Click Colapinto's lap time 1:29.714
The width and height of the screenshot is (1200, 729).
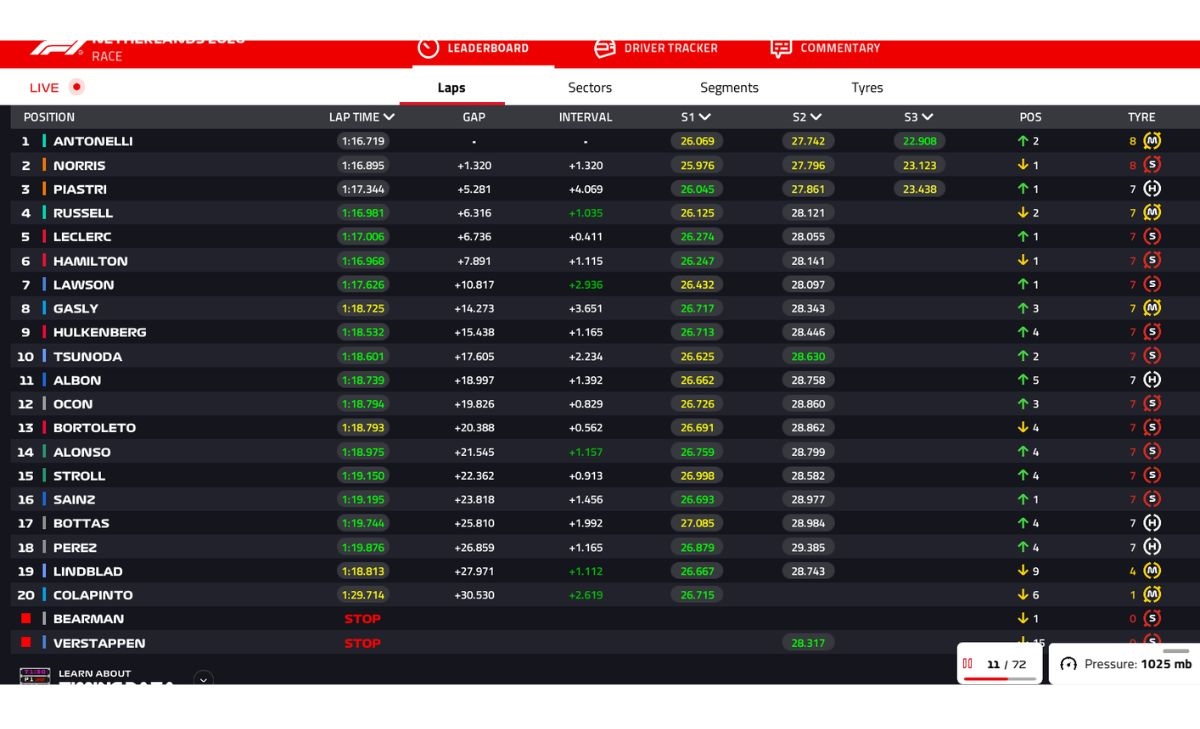[x=362, y=595]
